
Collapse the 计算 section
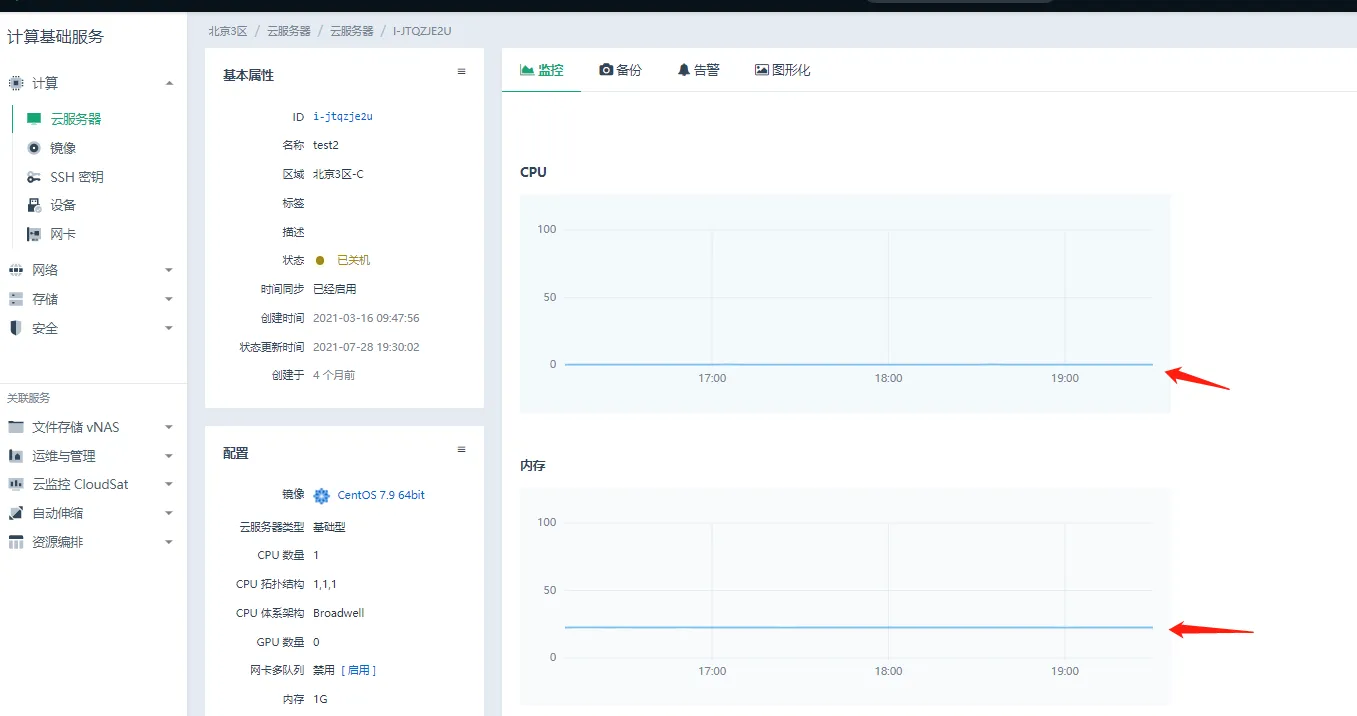pyautogui.click(x=169, y=83)
